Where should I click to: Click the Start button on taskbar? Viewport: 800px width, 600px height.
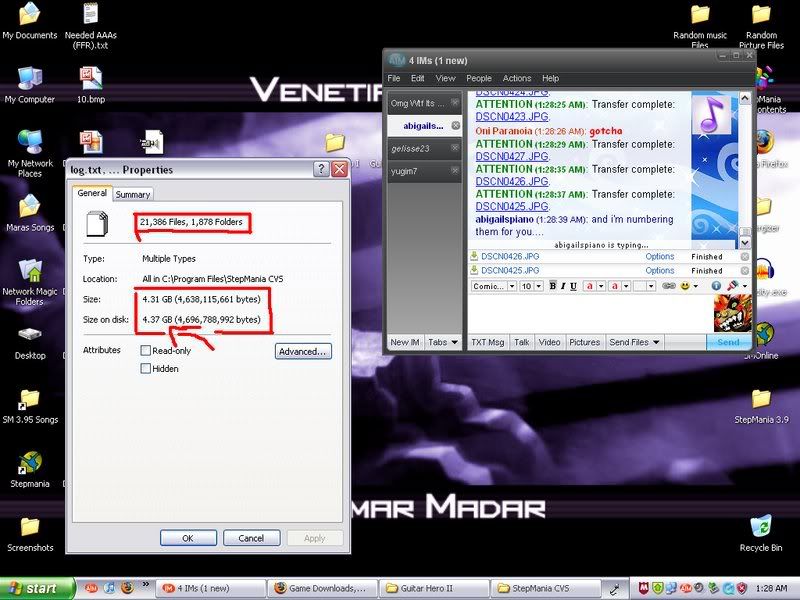(x=37, y=588)
